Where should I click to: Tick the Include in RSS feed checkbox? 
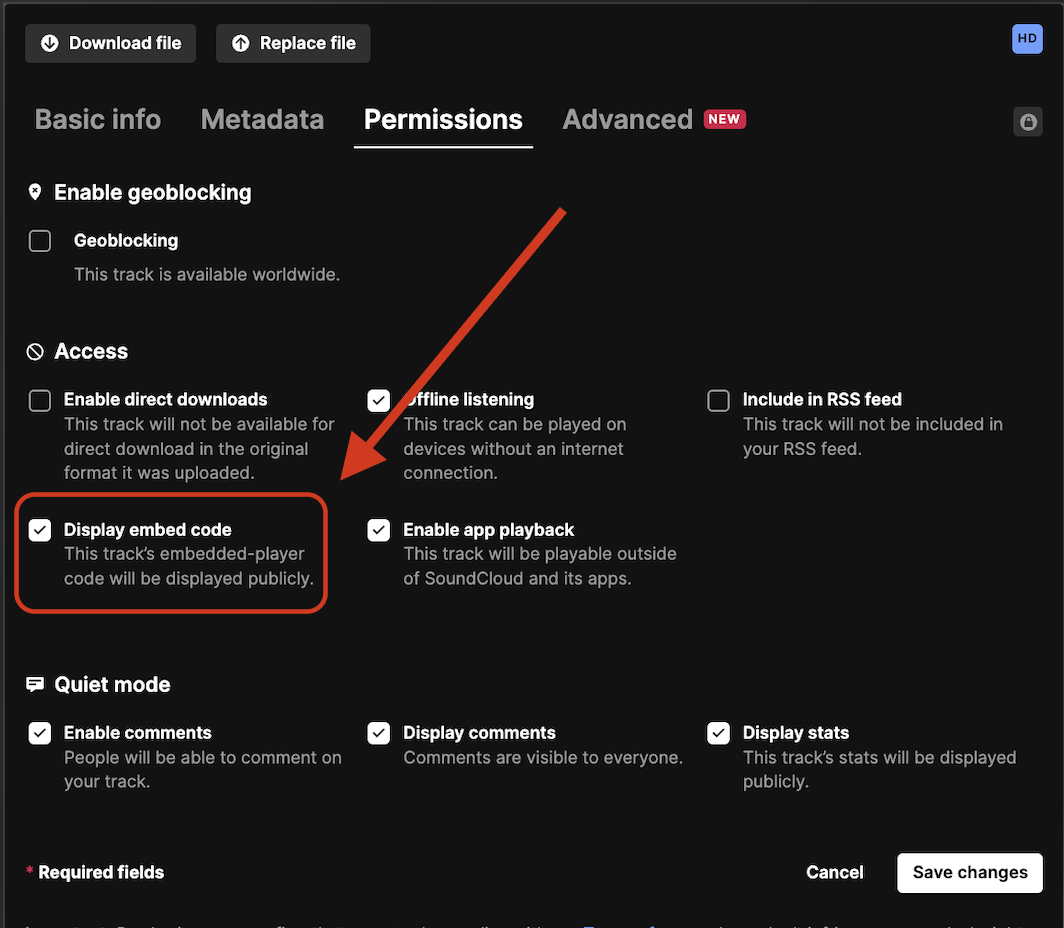coord(718,401)
